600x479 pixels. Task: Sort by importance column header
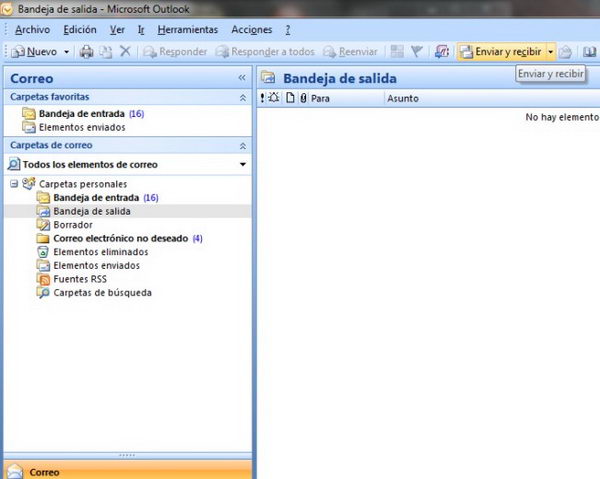(262, 98)
